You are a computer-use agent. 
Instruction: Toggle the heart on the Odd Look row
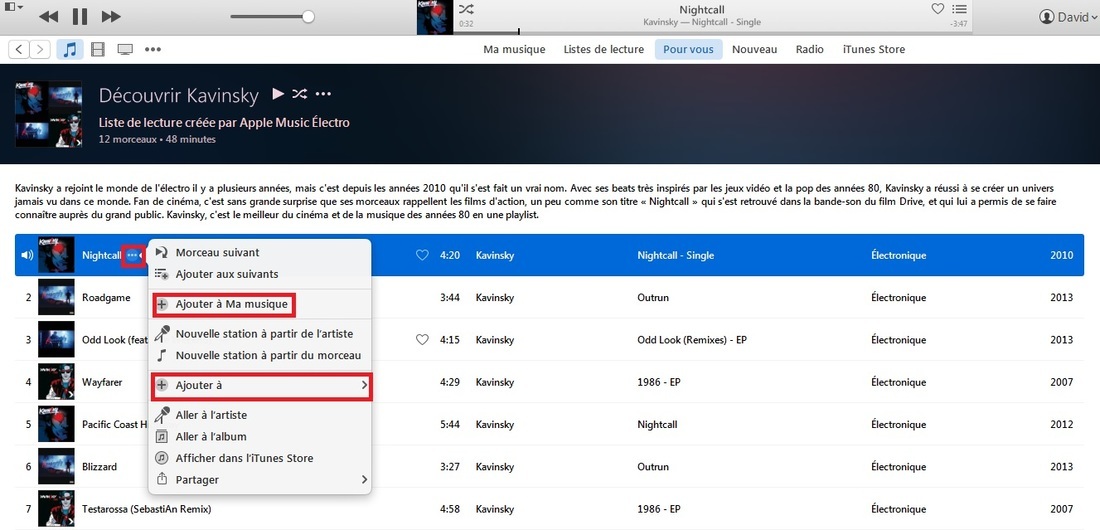click(x=422, y=340)
